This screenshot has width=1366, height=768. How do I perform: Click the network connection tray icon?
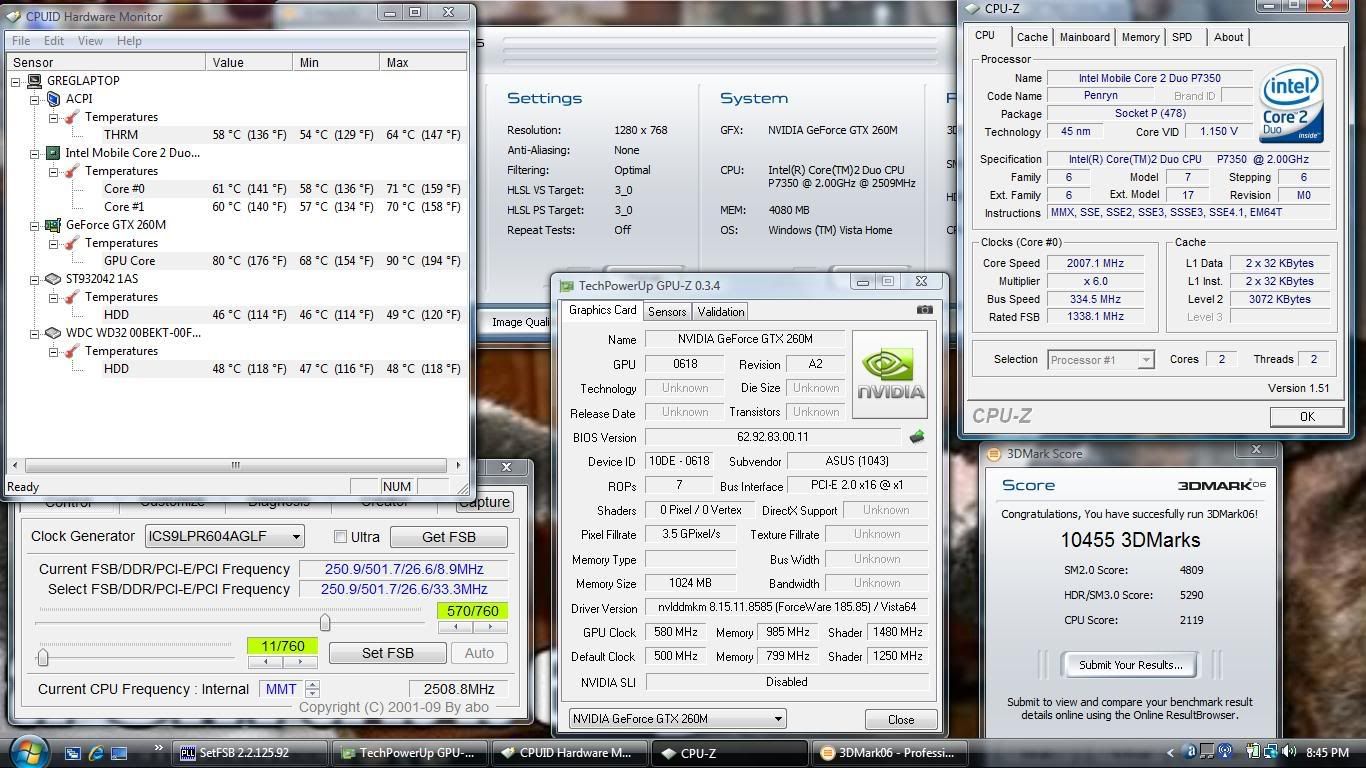click(1270, 752)
